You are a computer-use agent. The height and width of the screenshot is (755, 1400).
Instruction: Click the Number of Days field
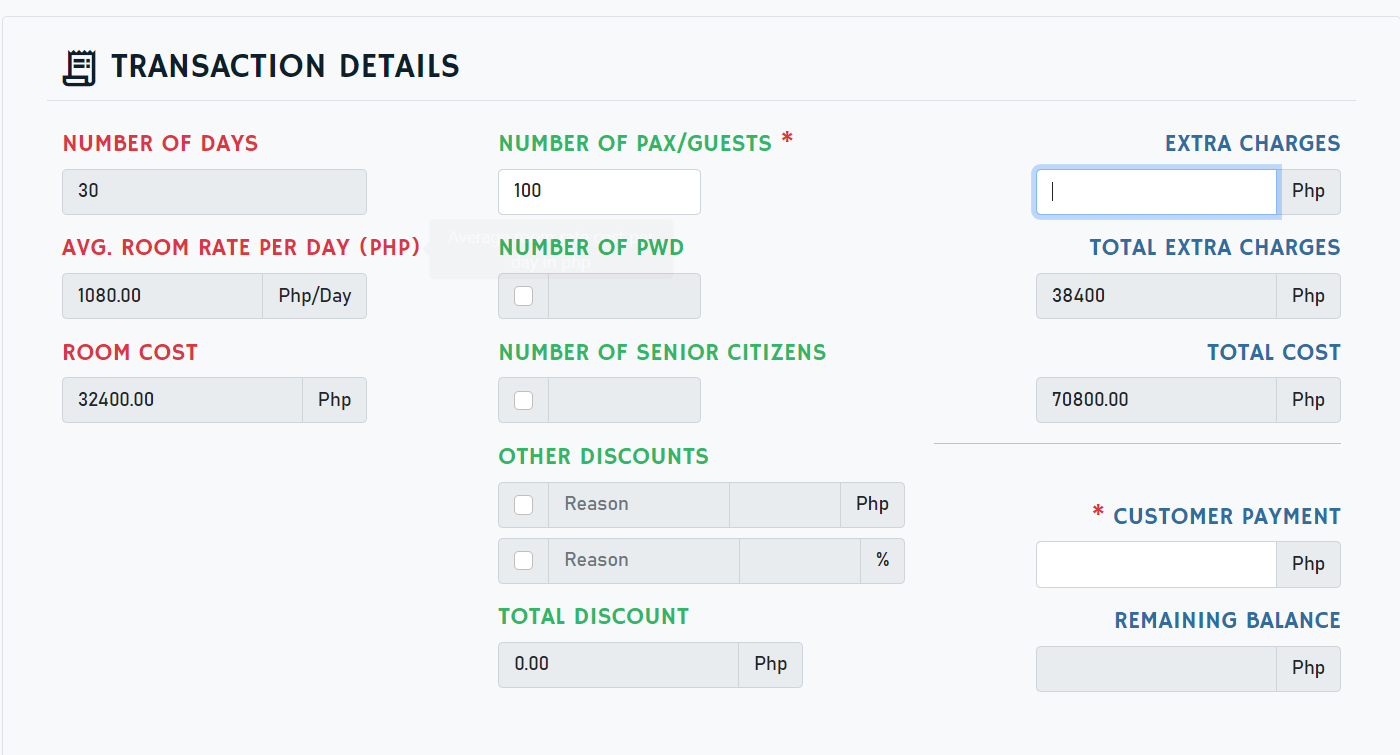(214, 191)
